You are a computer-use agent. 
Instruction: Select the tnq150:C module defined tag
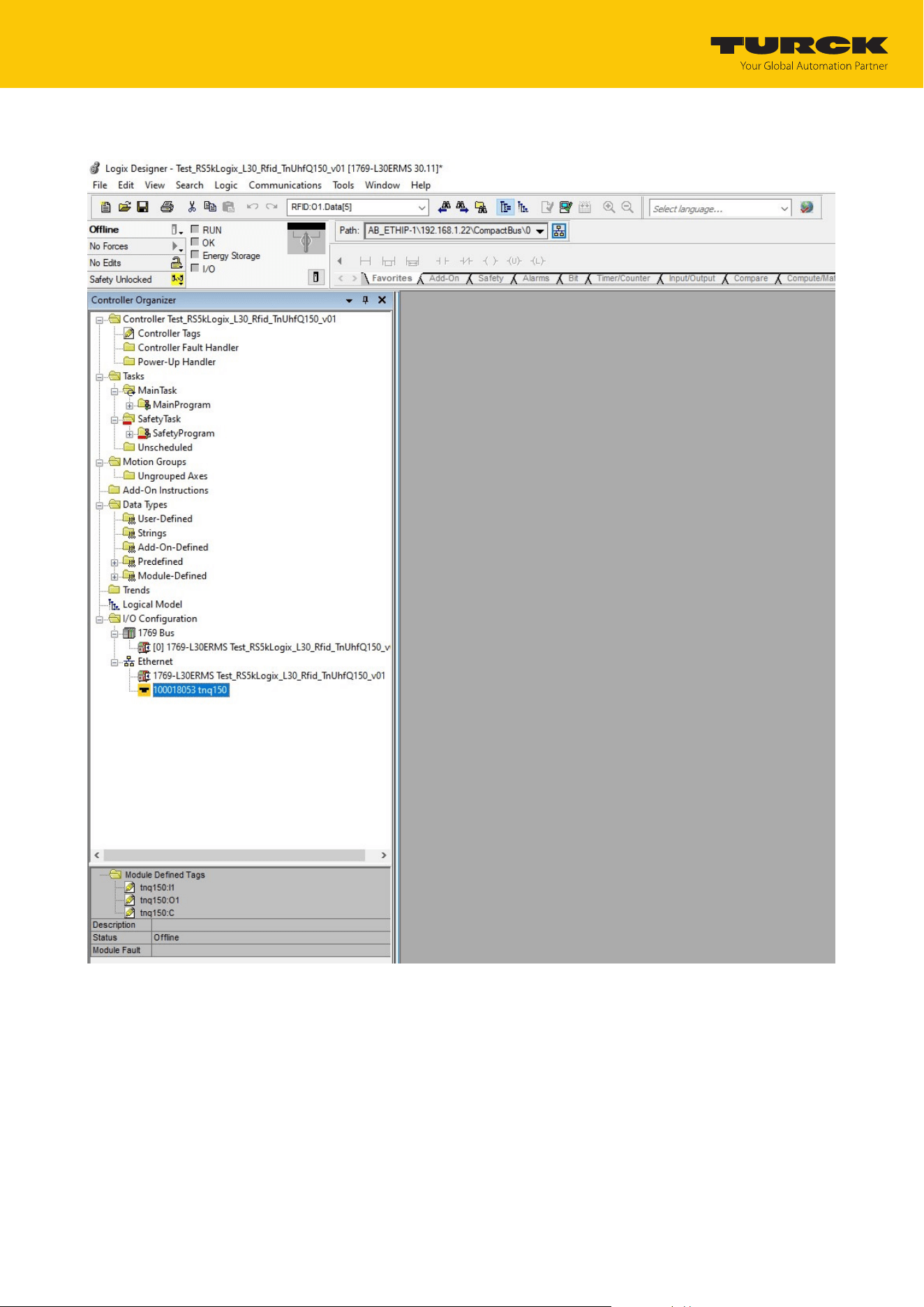pos(157,913)
